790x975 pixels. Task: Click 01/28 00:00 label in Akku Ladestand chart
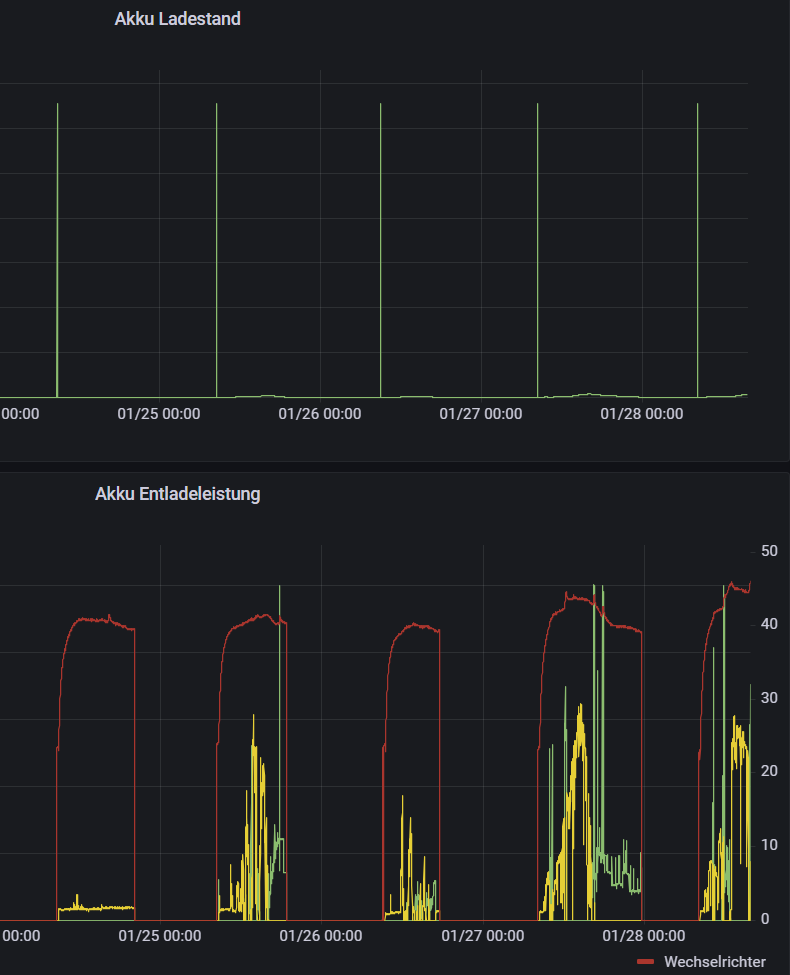[x=642, y=413]
